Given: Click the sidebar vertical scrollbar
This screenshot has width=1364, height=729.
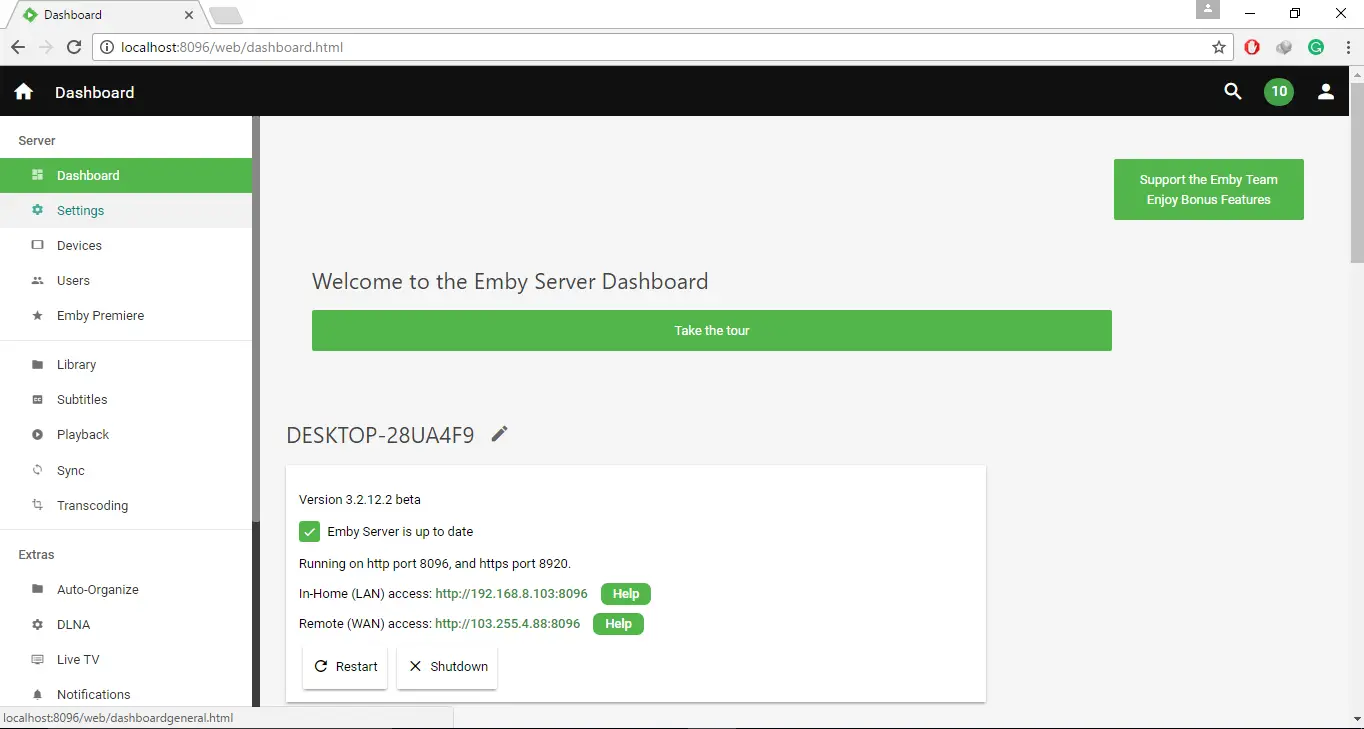Looking at the screenshot, I should [256, 320].
